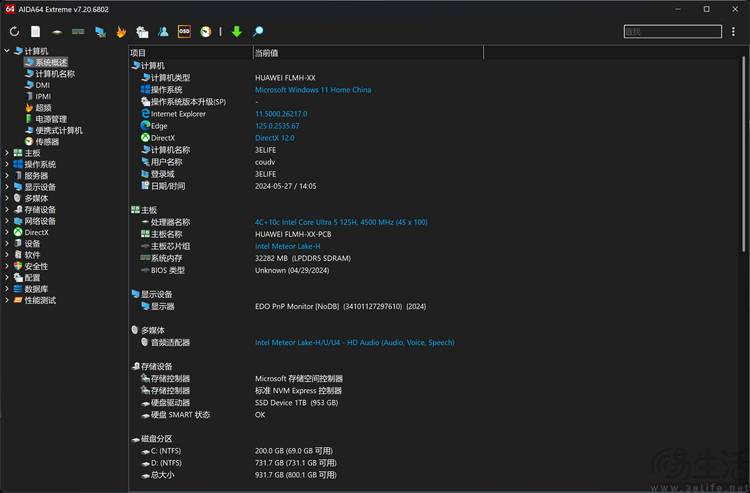Click the blue monitor GPGPU toolbar icon
The image size is (750, 493).
tap(100, 32)
